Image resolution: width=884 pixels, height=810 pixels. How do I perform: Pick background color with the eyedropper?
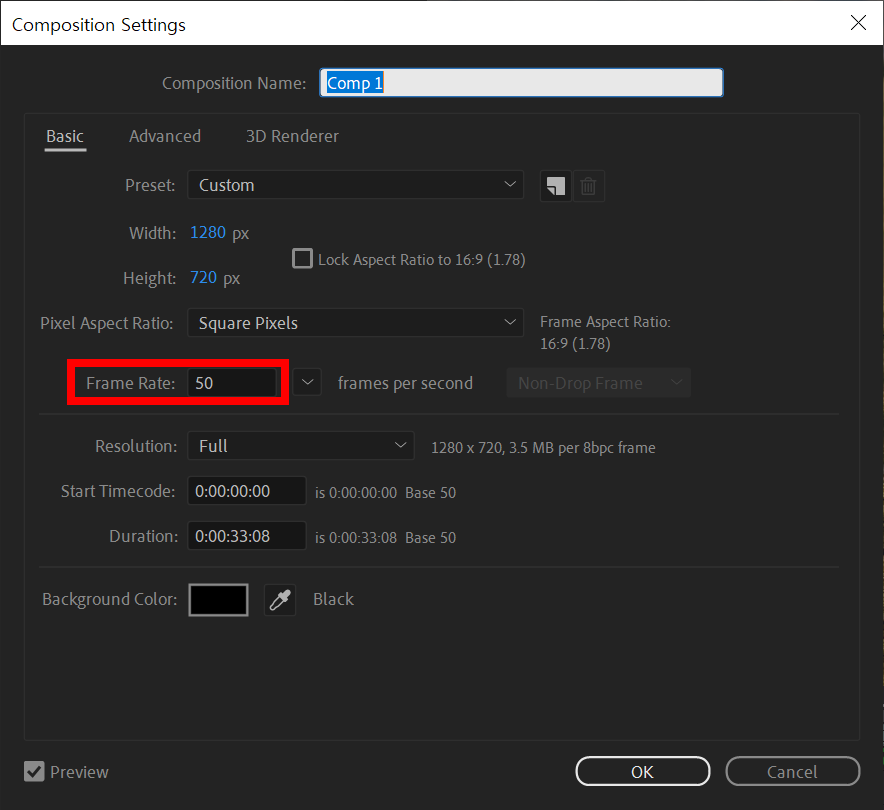(x=280, y=600)
